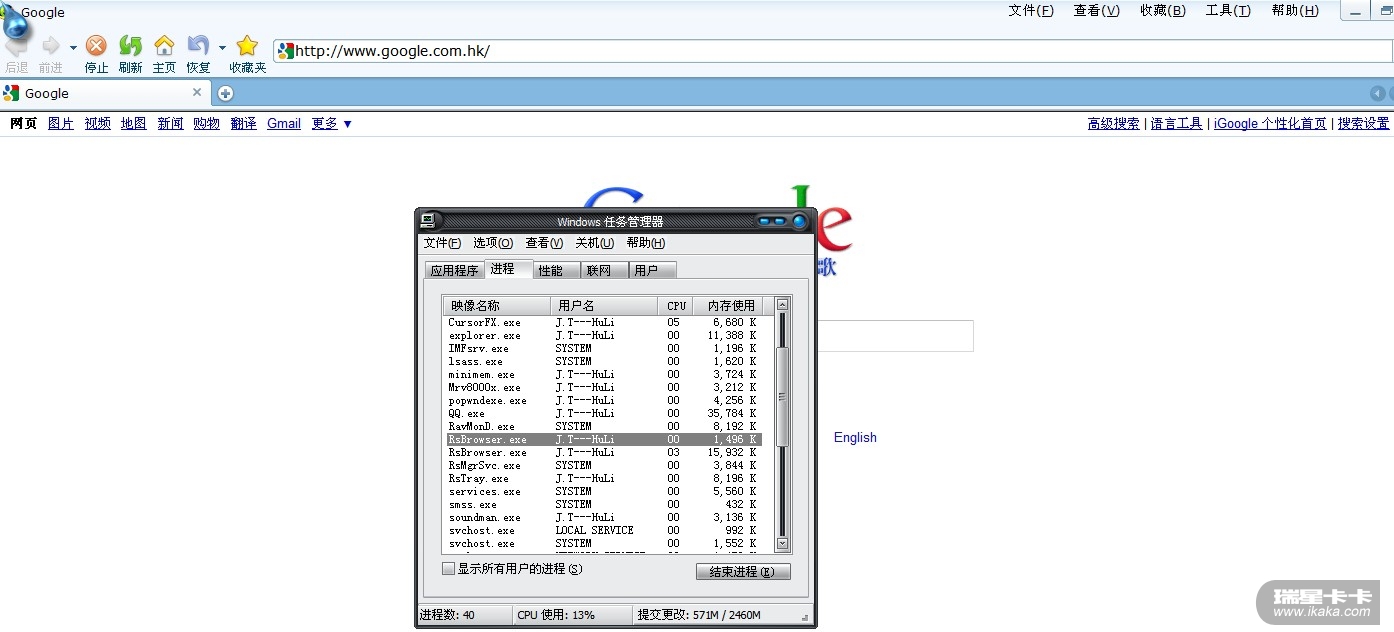Switch to 用户 tab in Task Manager
This screenshot has height=632, width=1394.
point(652,270)
